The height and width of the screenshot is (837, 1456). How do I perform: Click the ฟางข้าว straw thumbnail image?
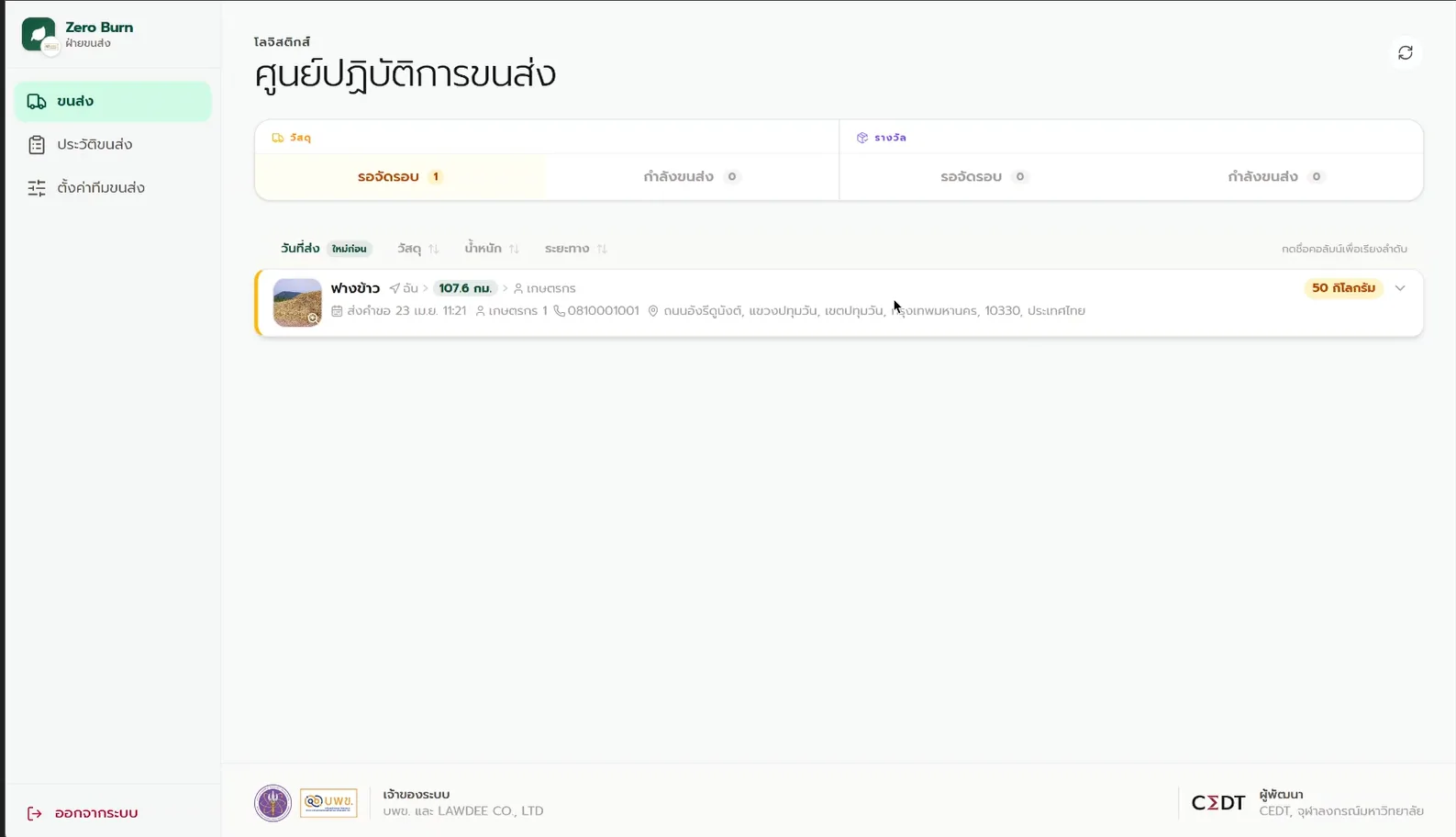pyautogui.click(x=297, y=303)
